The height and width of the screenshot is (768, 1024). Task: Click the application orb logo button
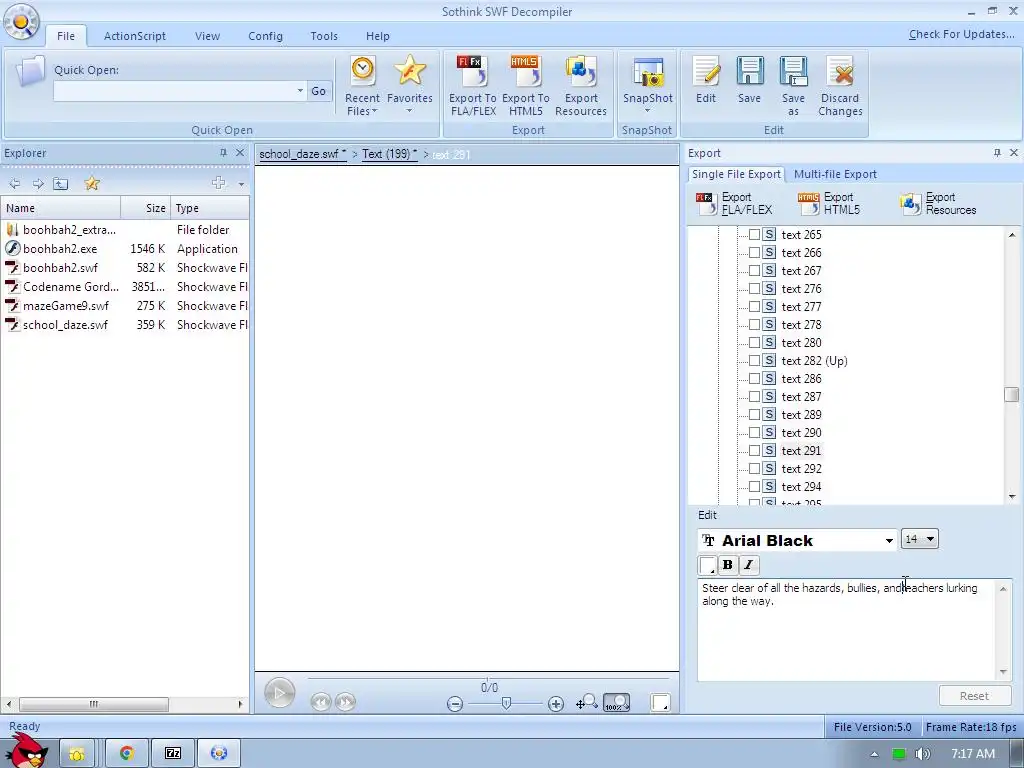21,24
